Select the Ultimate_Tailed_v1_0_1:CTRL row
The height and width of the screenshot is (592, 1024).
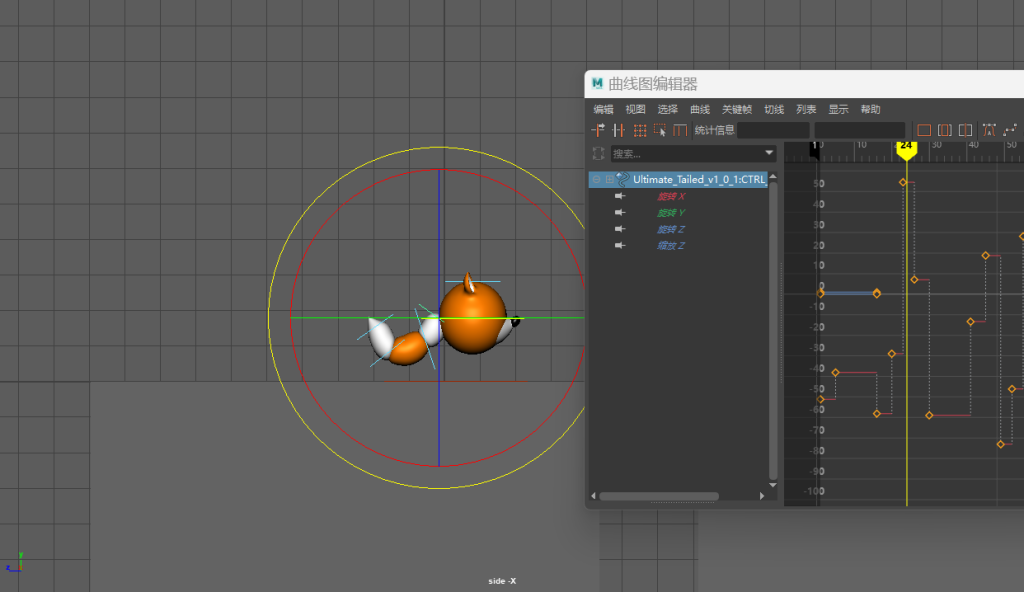point(678,179)
